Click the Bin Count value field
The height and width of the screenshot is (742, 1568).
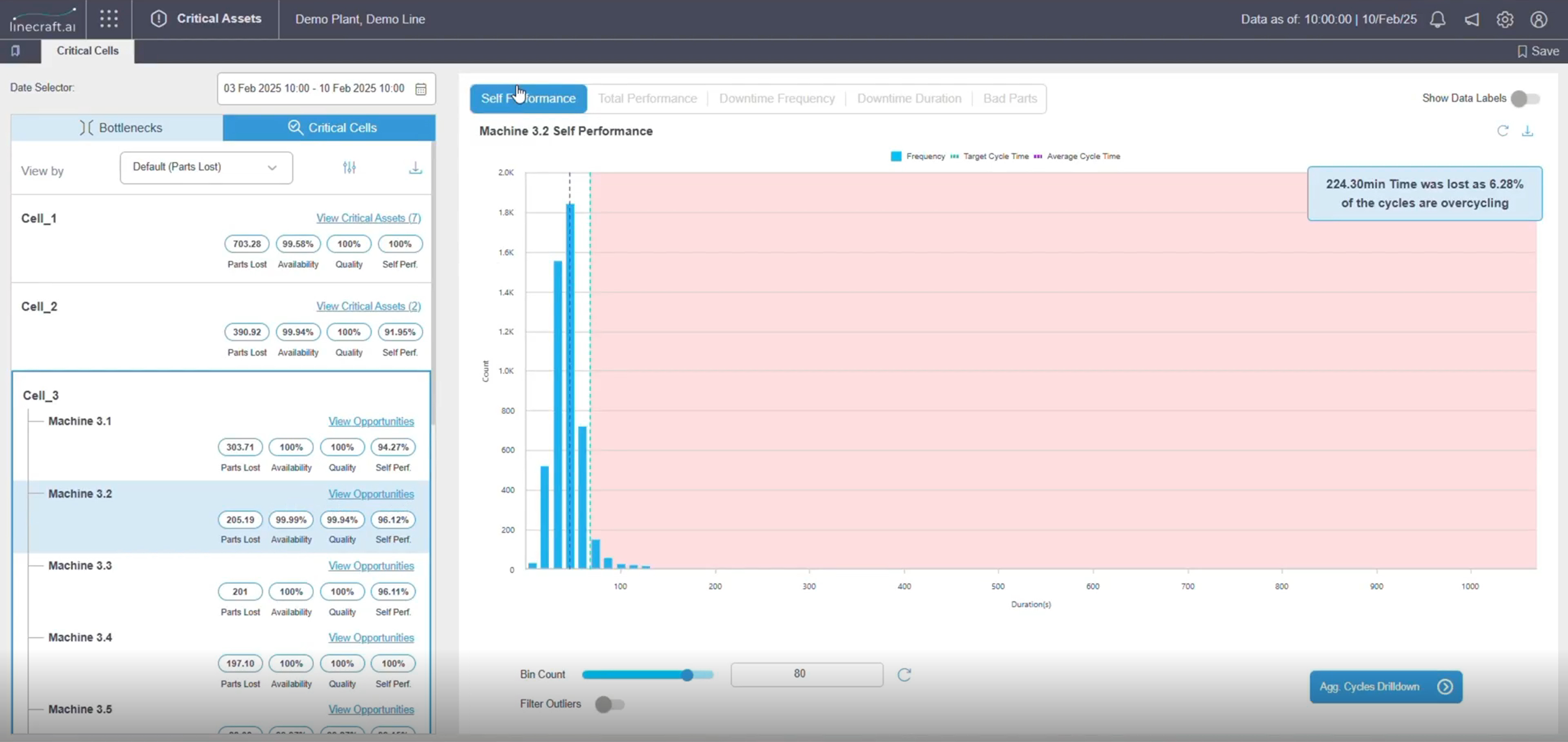pyautogui.click(x=806, y=675)
